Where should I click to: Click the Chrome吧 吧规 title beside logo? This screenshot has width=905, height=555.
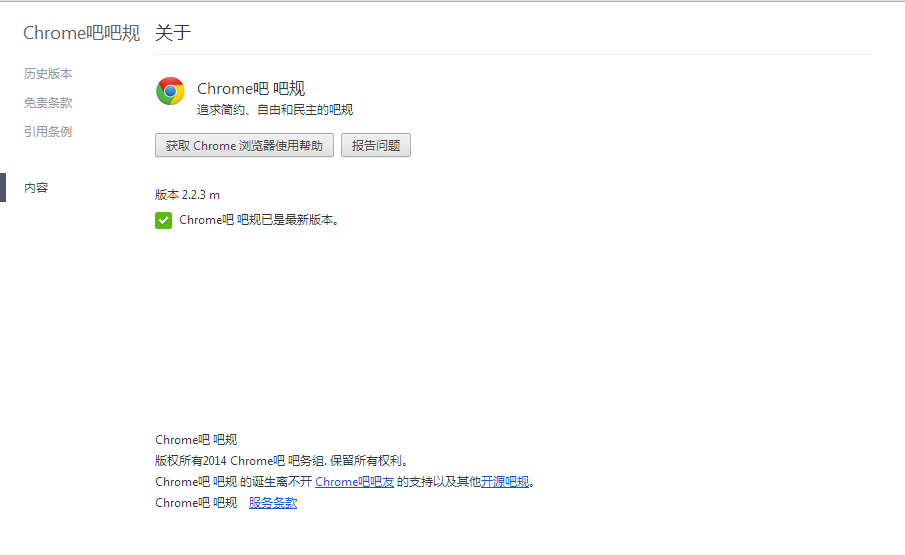tap(251, 88)
